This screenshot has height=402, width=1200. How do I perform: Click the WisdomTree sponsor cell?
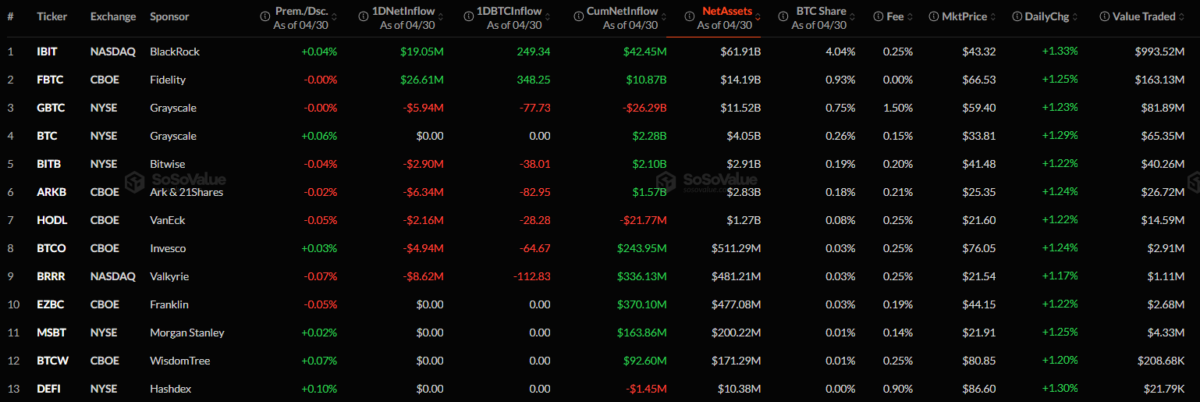point(180,360)
